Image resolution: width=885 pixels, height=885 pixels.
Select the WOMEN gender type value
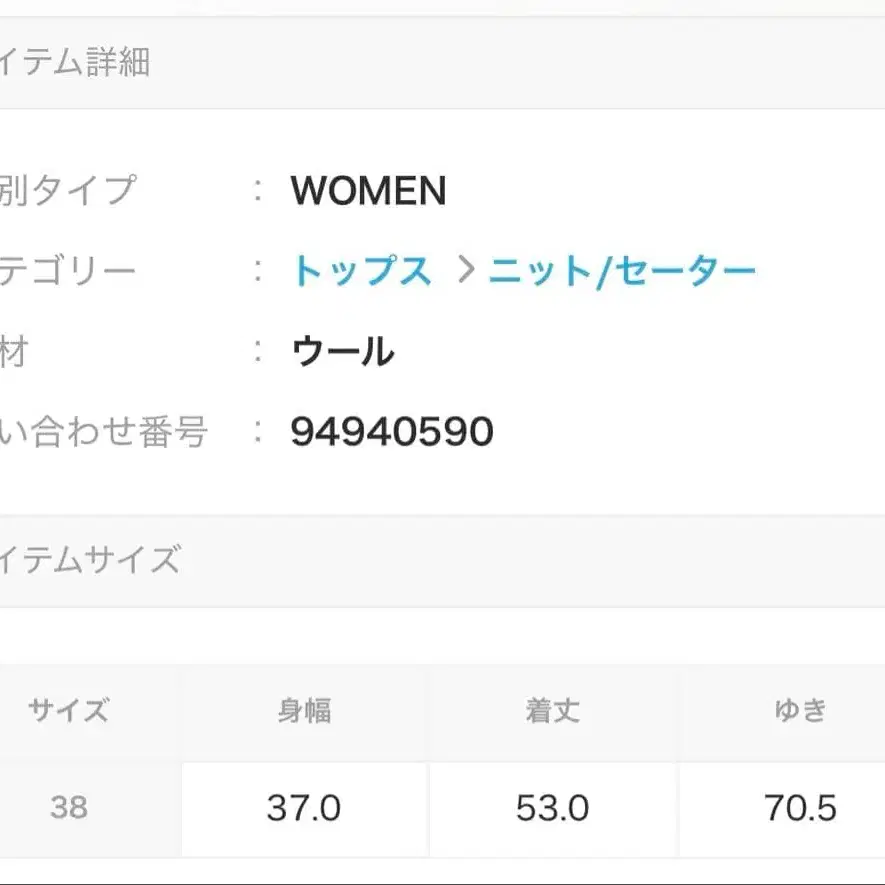pyautogui.click(x=367, y=192)
